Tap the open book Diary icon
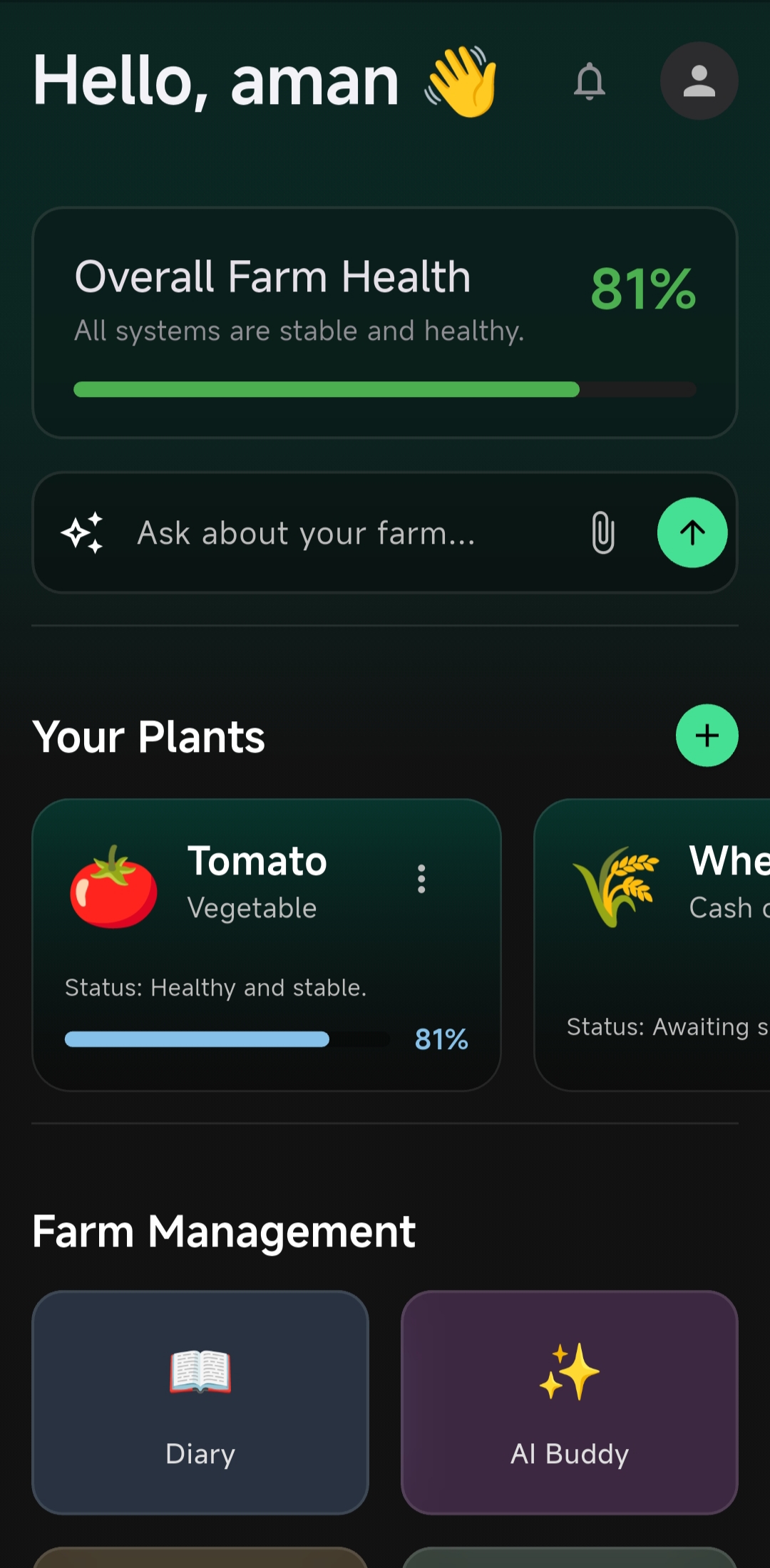Screen dimensions: 770x1568 pos(200,1372)
